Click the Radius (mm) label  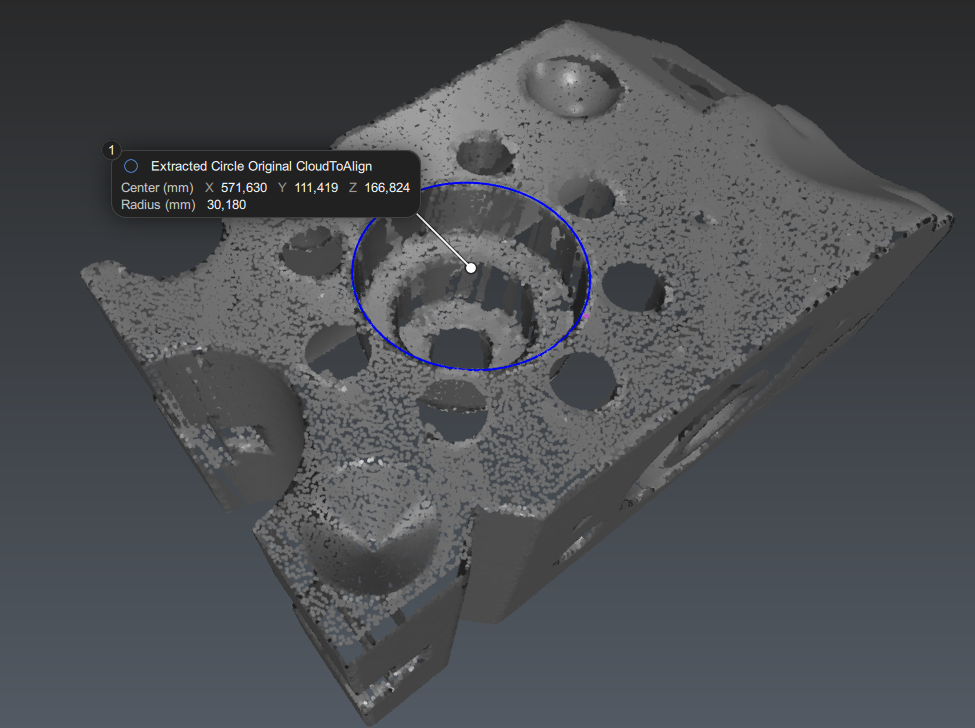click(158, 205)
